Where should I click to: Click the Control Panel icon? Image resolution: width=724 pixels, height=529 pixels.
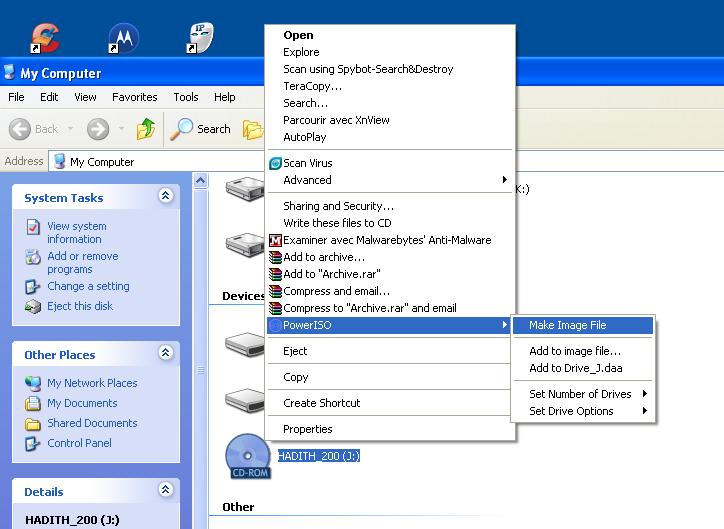[x=32, y=444]
